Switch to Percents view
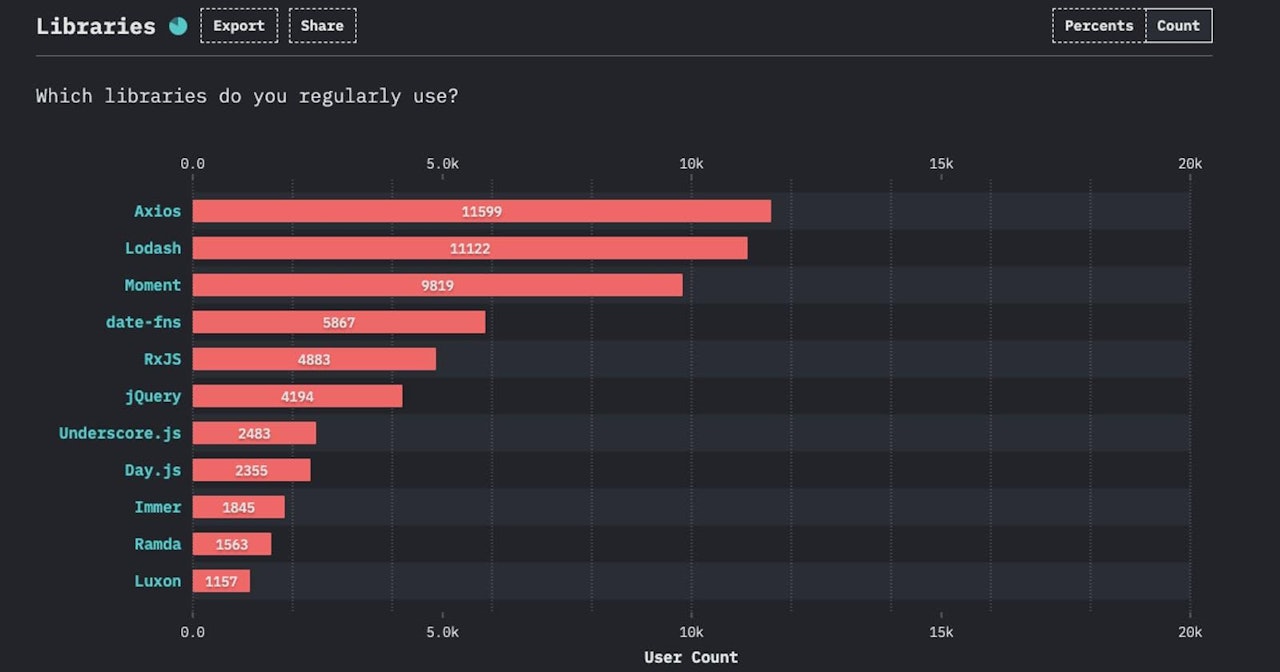This screenshot has height=672, width=1280. pos(1098,26)
